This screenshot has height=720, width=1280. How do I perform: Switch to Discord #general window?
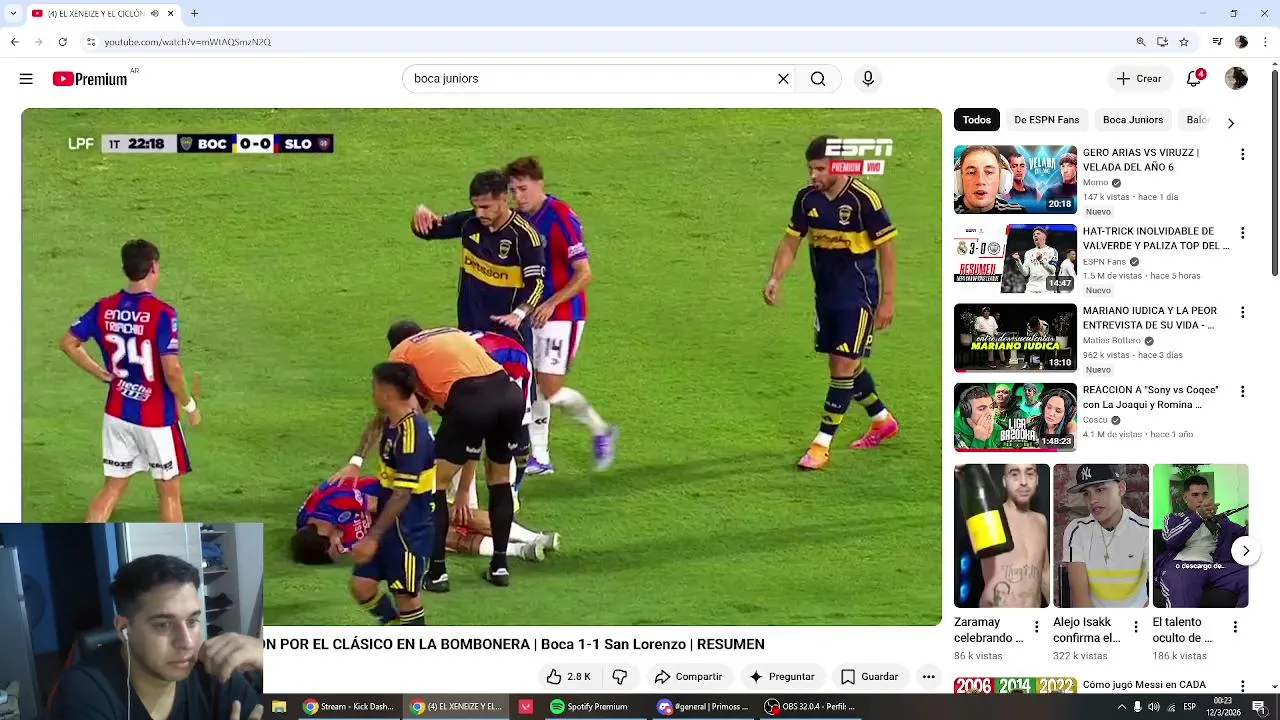click(703, 707)
